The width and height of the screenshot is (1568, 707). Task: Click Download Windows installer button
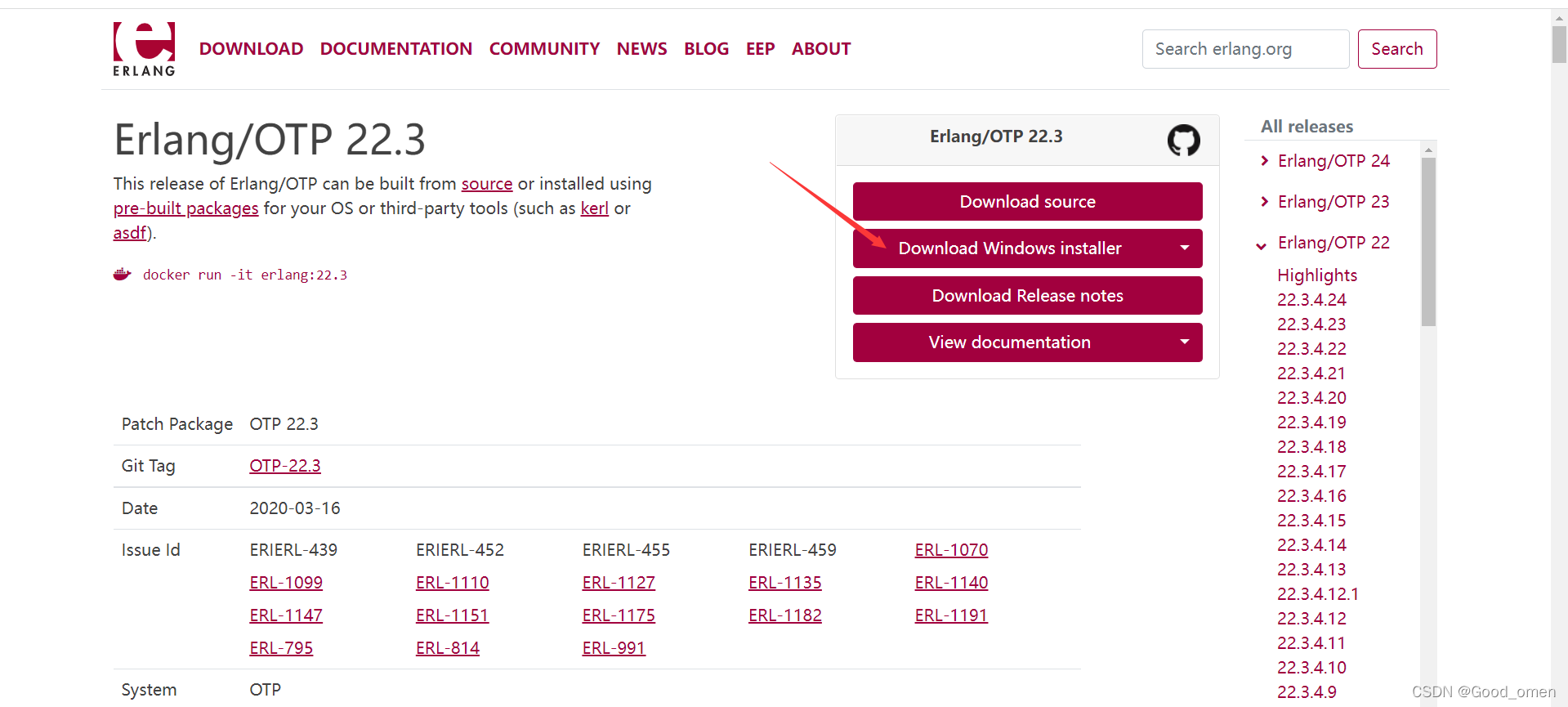1010,248
